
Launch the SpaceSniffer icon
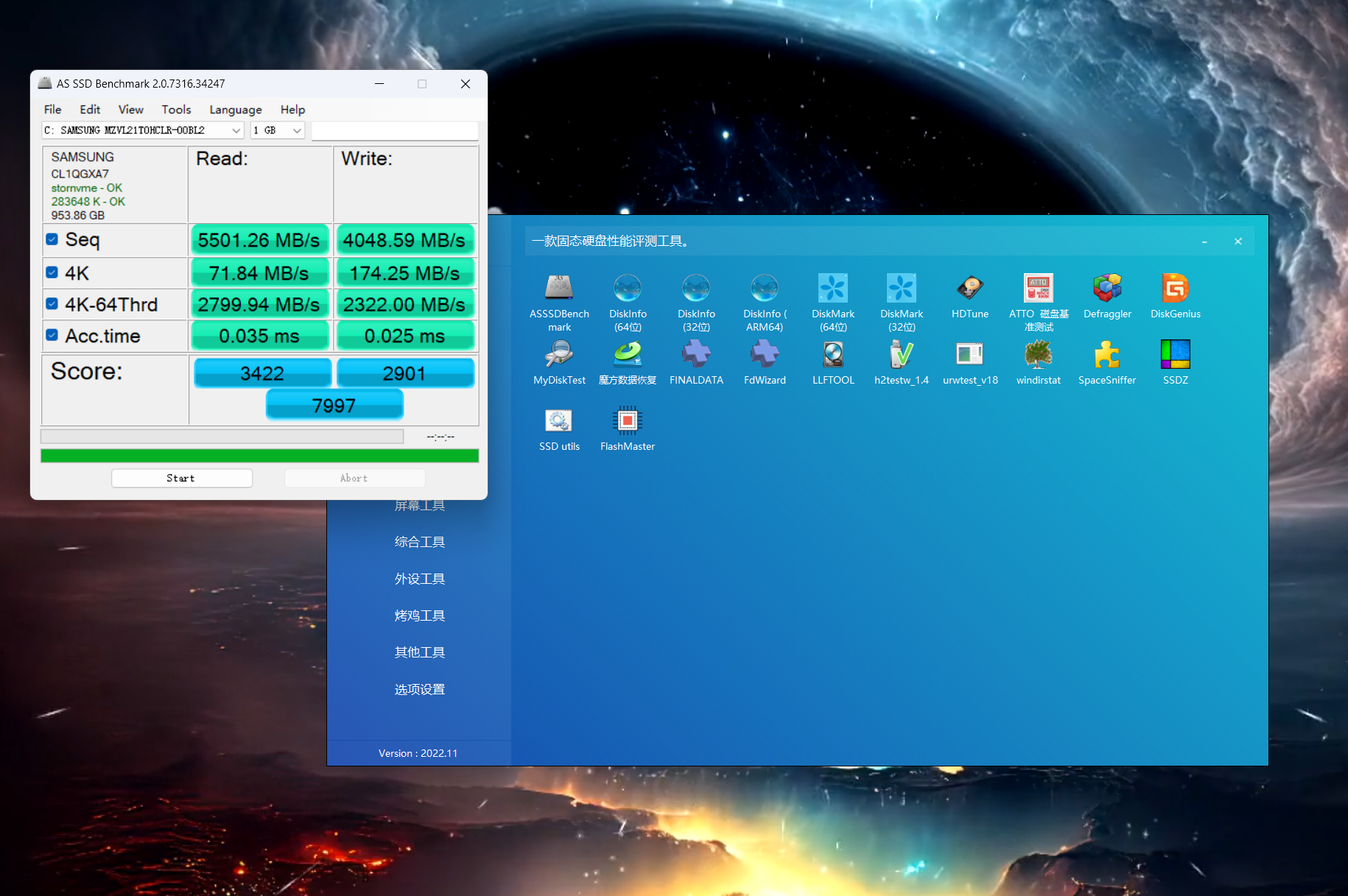(x=1107, y=354)
